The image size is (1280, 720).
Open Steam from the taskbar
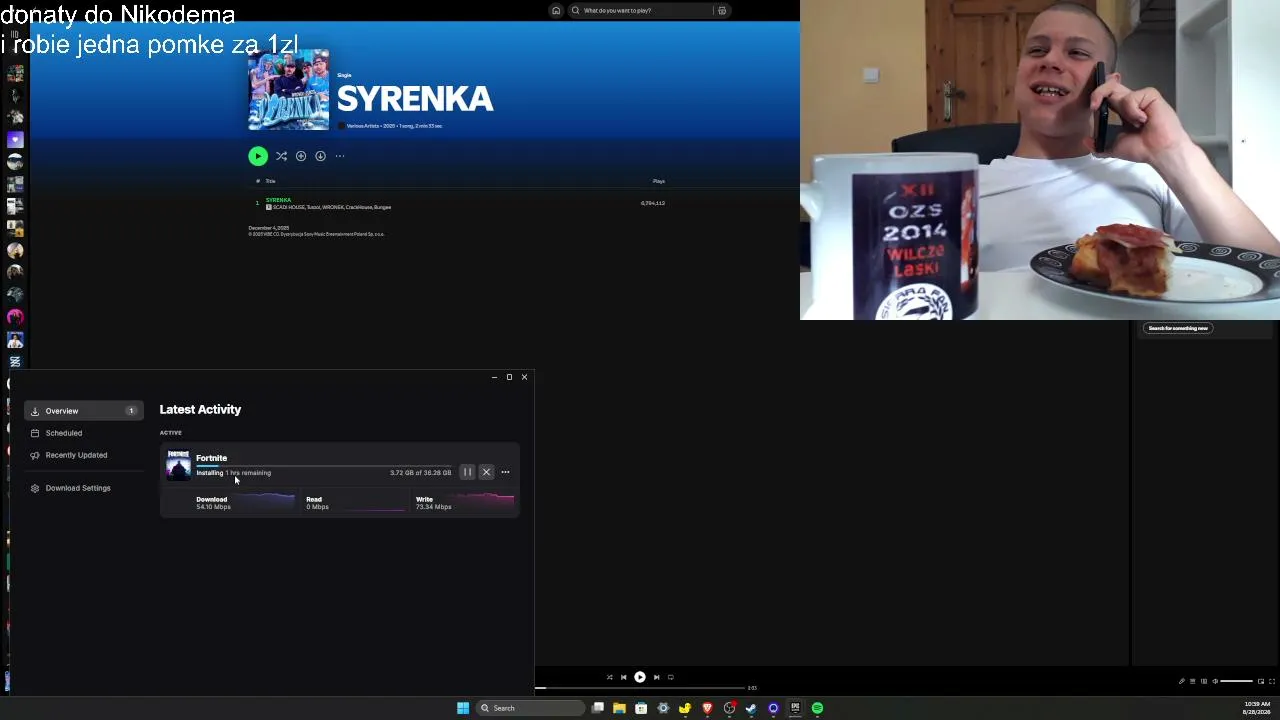751,708
